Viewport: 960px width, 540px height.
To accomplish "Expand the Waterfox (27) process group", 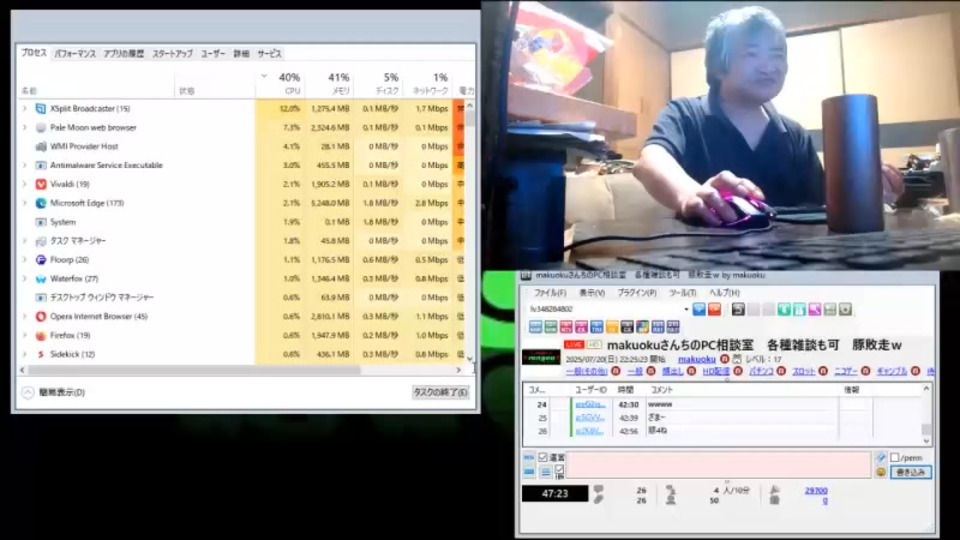I will (x=24, y=279).
